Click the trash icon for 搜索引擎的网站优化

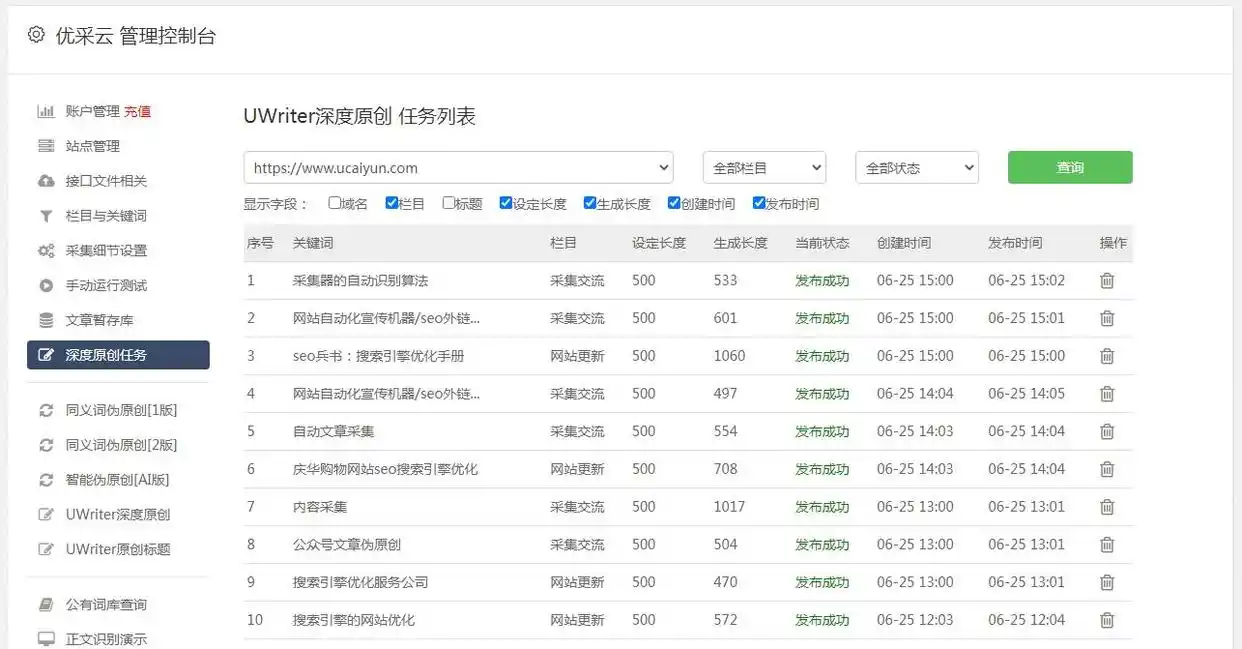1108,620
